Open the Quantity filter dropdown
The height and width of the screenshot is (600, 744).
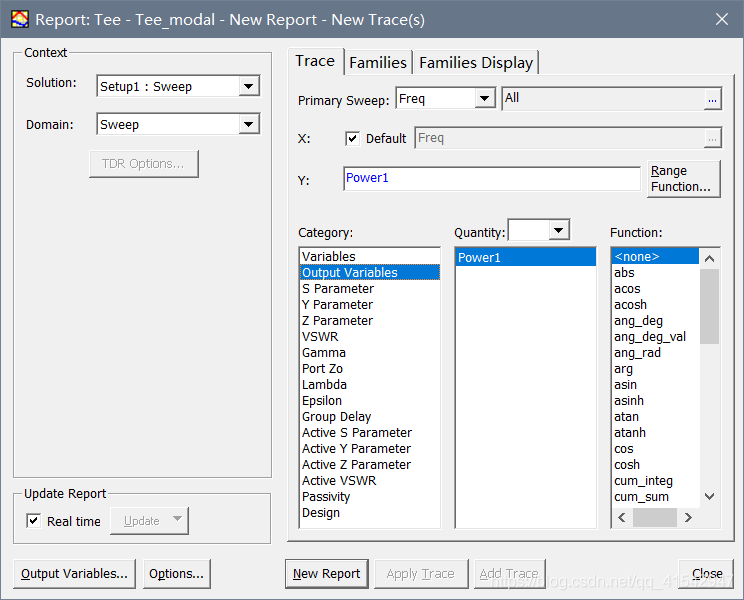tap(558, 230)
